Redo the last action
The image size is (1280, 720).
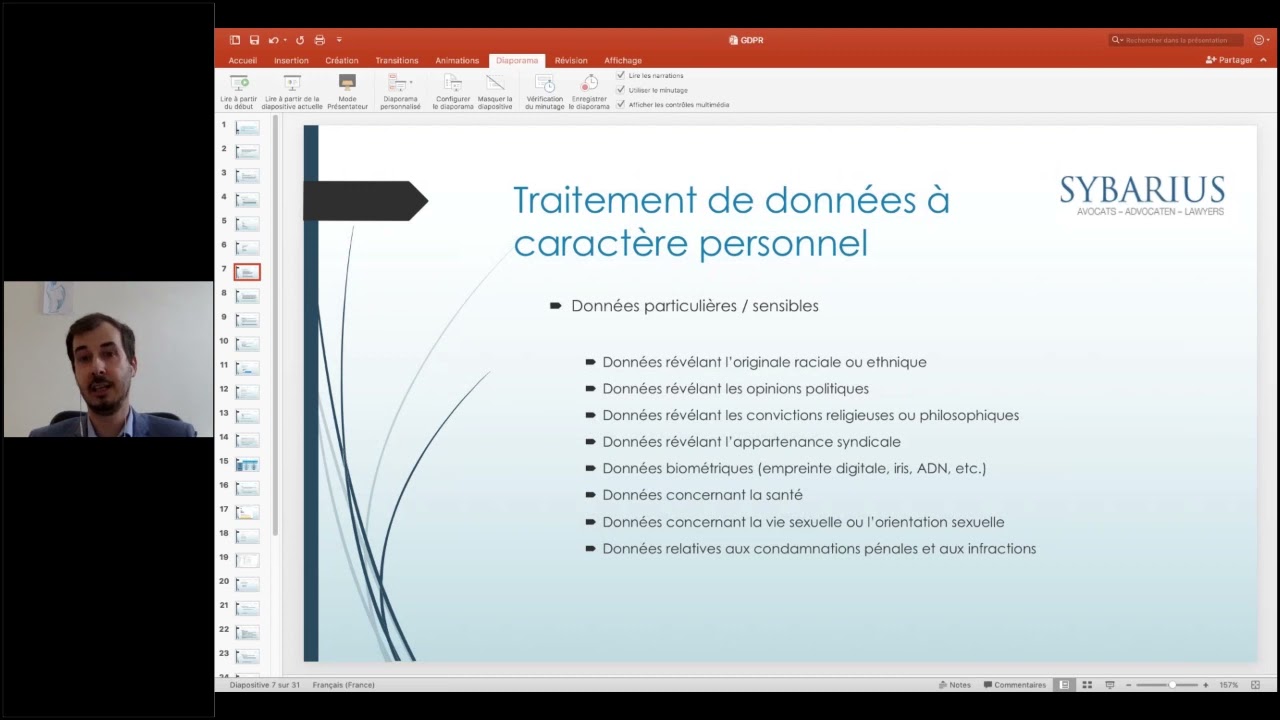tap(300, 40)
